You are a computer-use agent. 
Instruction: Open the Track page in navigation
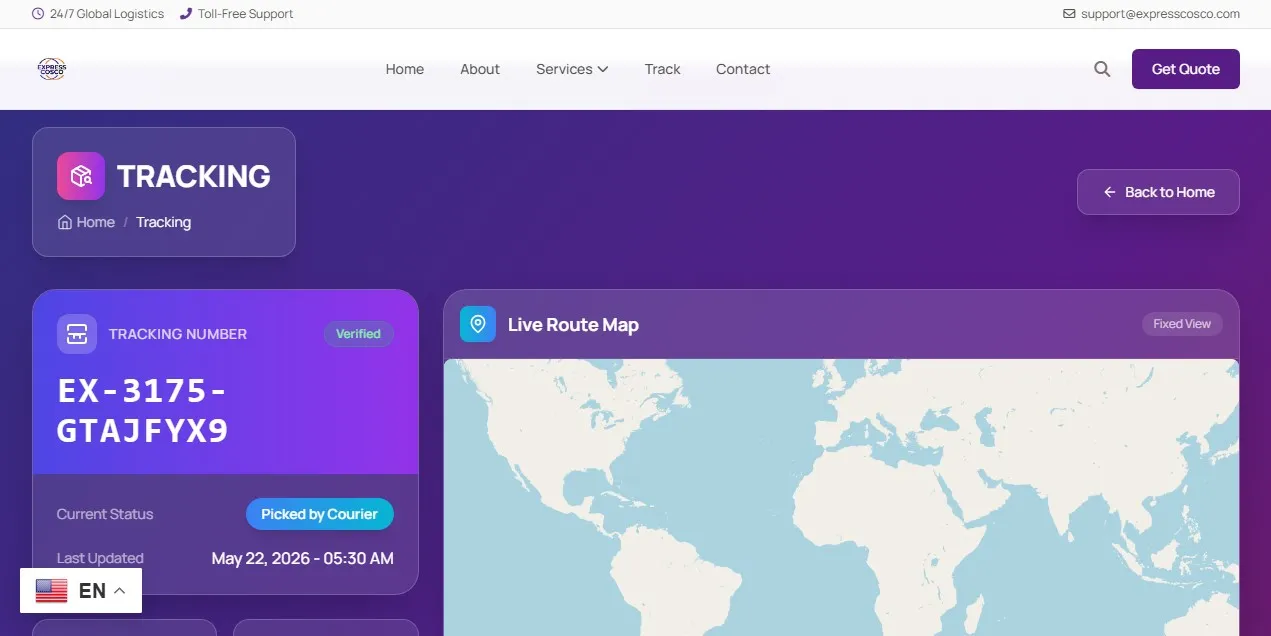pos(663,69)
